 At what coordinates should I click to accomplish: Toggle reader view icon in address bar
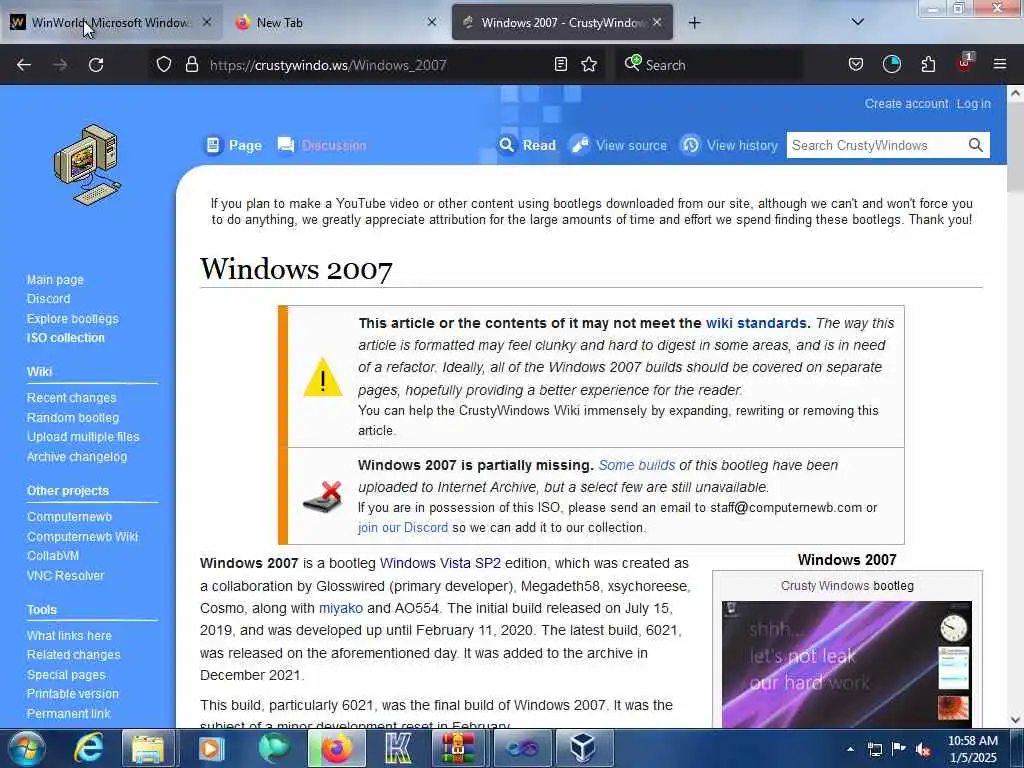click(560, 65)
